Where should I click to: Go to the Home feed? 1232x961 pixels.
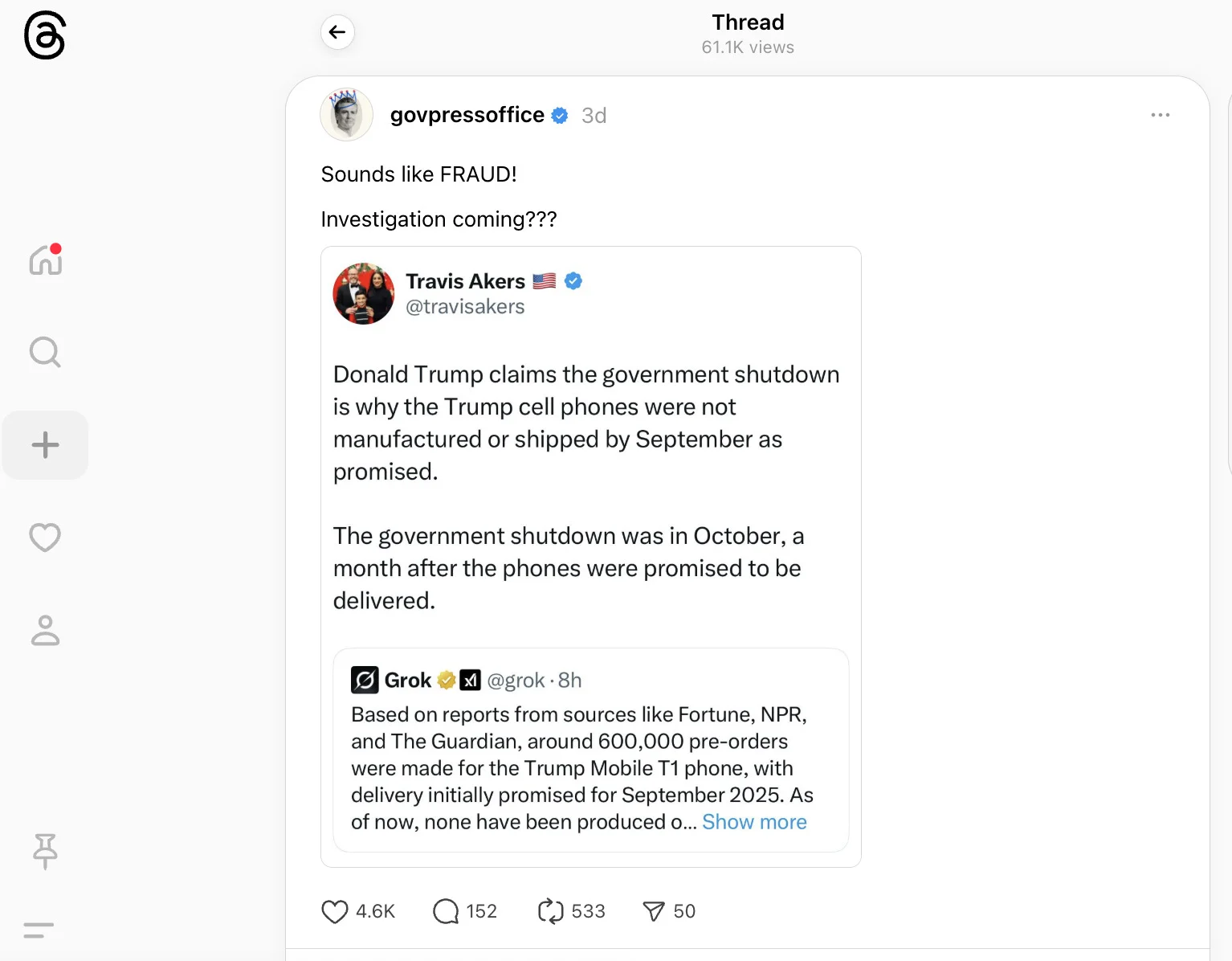46,260
